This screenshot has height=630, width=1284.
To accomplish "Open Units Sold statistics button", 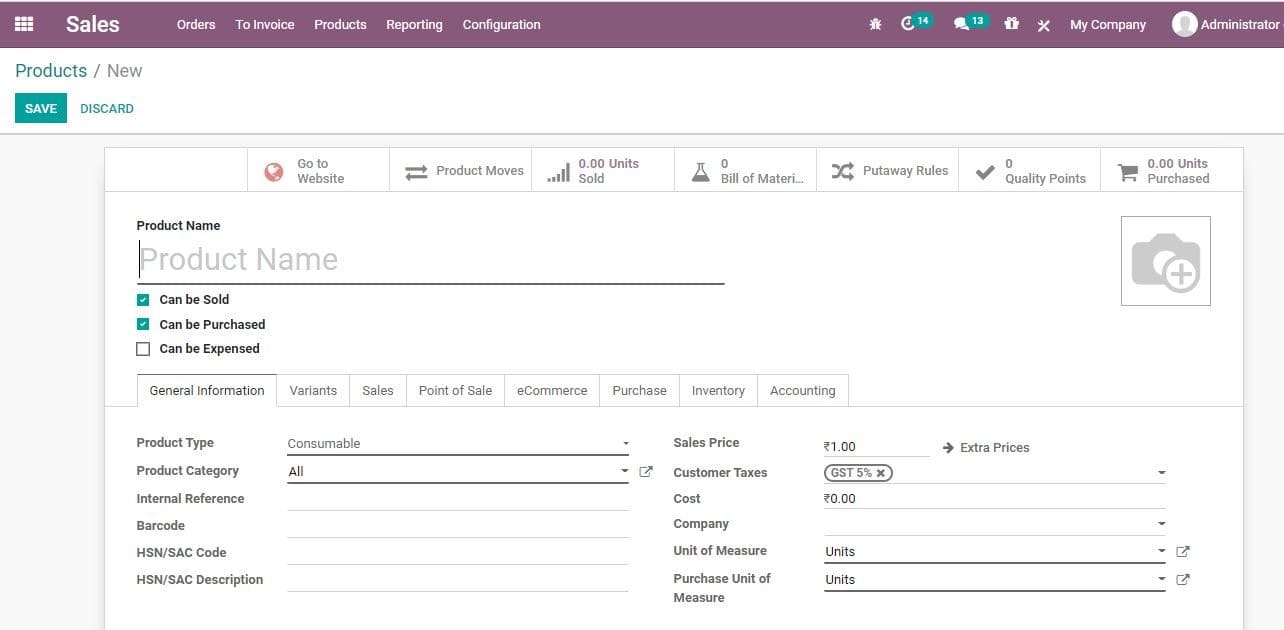I will pyautogui.click(x=602, y=170).
